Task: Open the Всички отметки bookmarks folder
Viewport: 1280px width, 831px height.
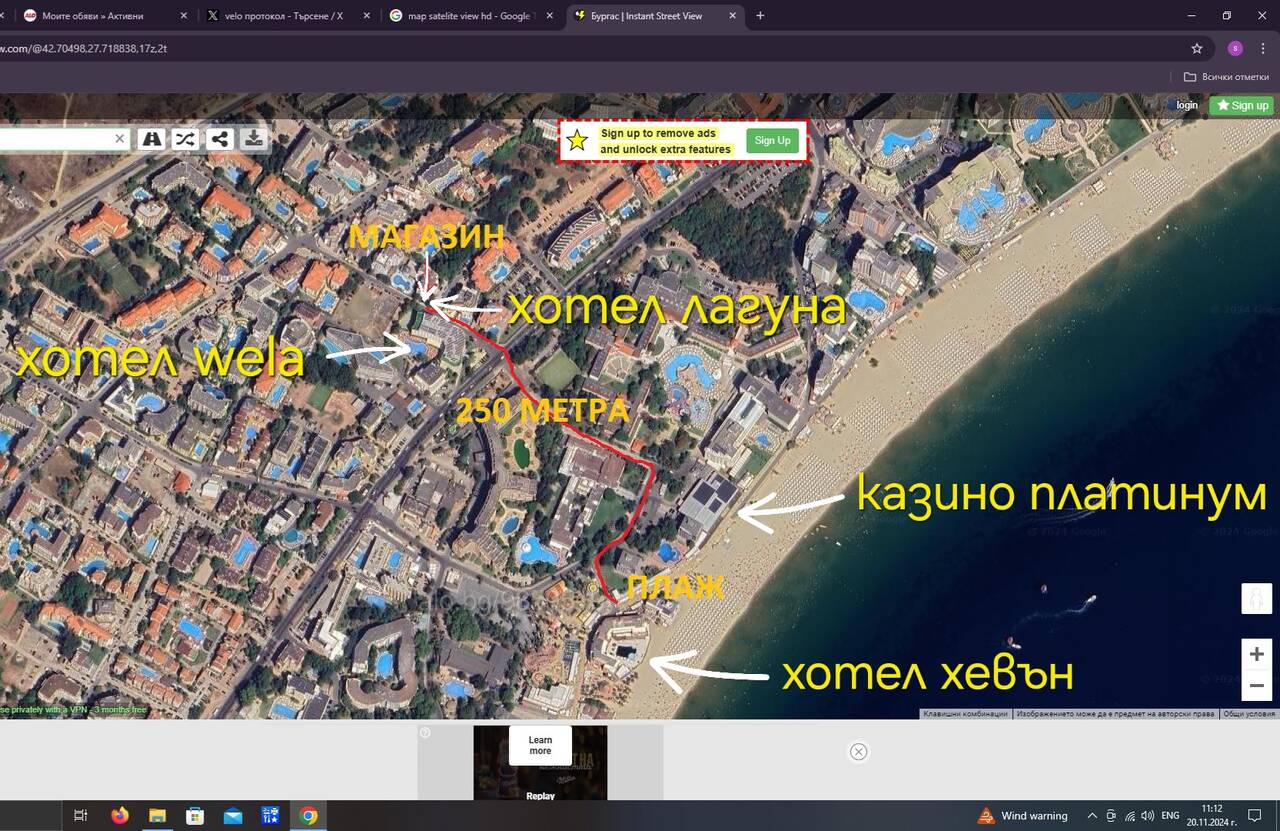Action: [x=1226, y=77]
